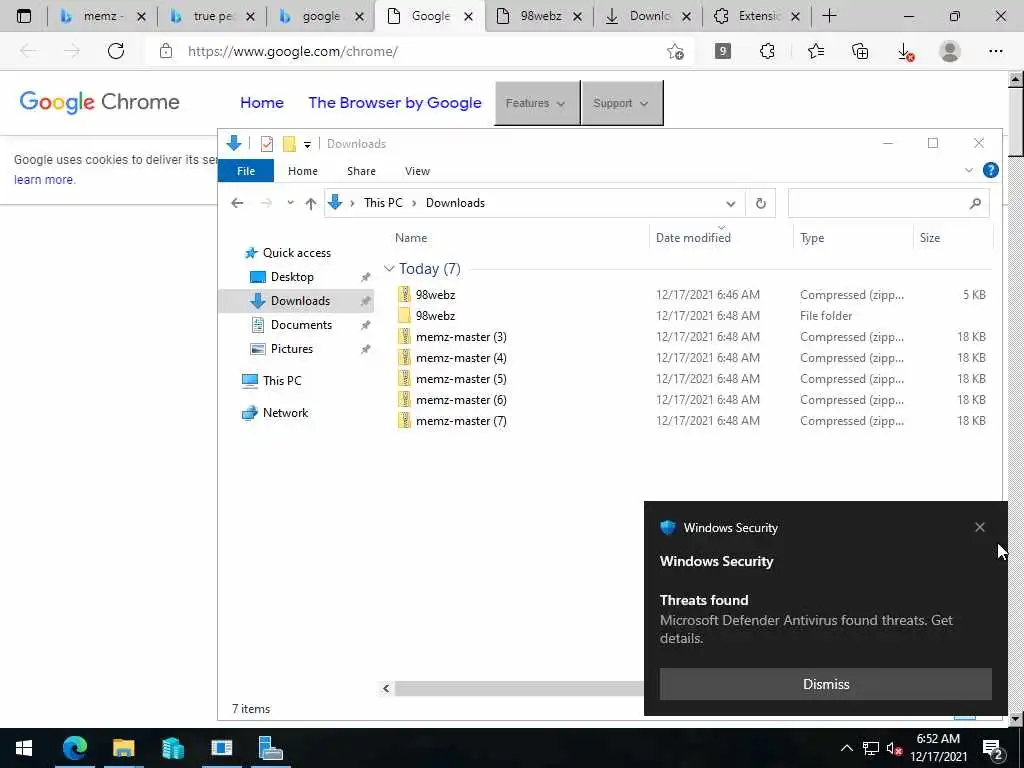Viewport: 1024px width, 768px height.
Task: Add page to favorites star icon
Action: click(675, 51)
